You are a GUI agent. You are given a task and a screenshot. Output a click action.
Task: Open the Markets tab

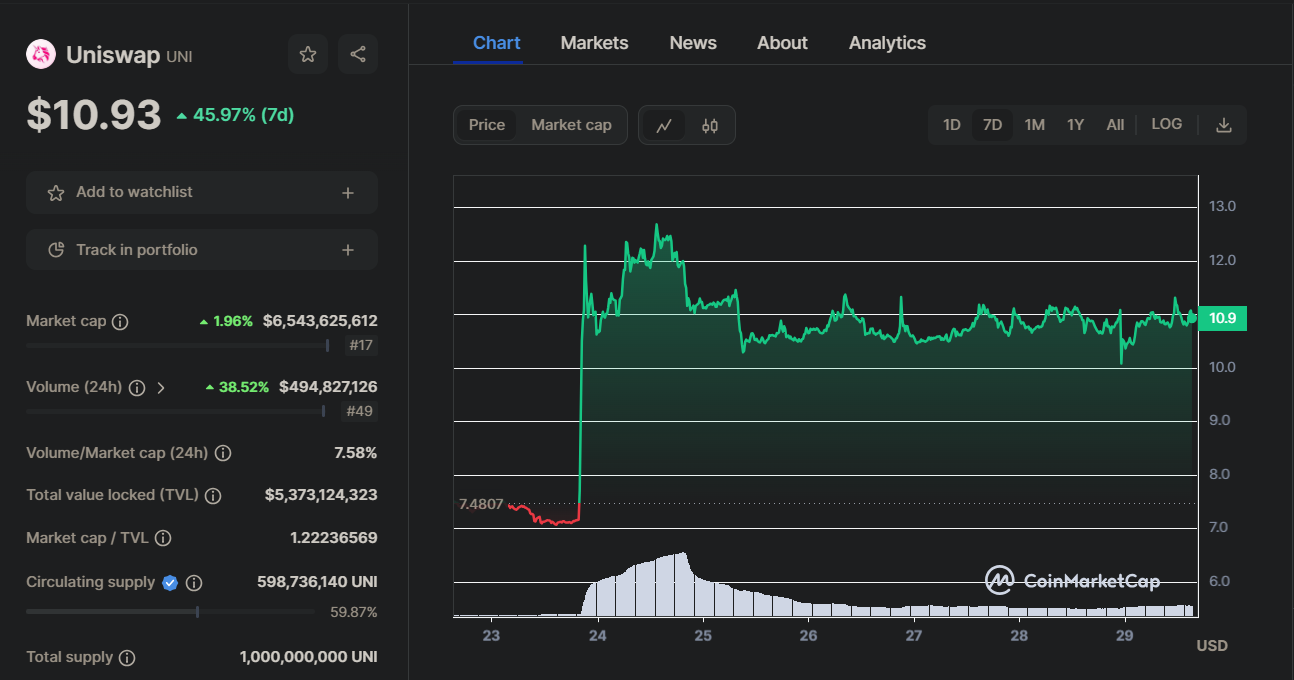[x=594, y=43]
